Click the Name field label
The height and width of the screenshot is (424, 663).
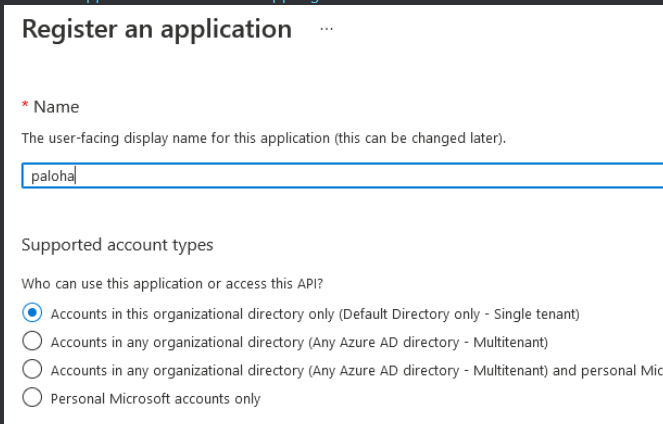(x=57, y=107)
